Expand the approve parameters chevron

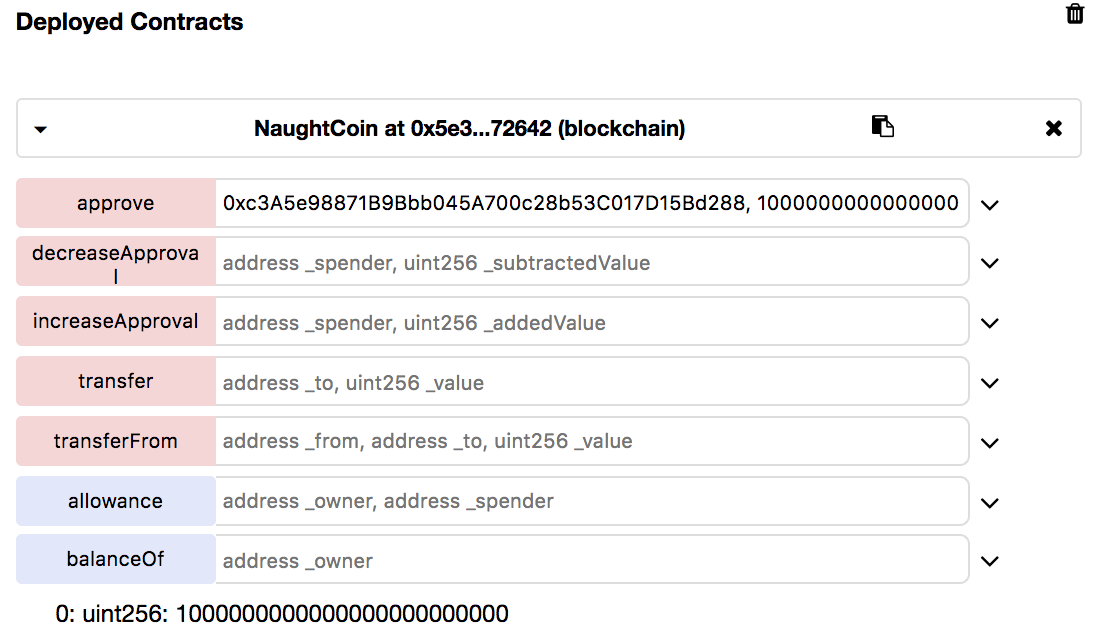coord(990,205)
